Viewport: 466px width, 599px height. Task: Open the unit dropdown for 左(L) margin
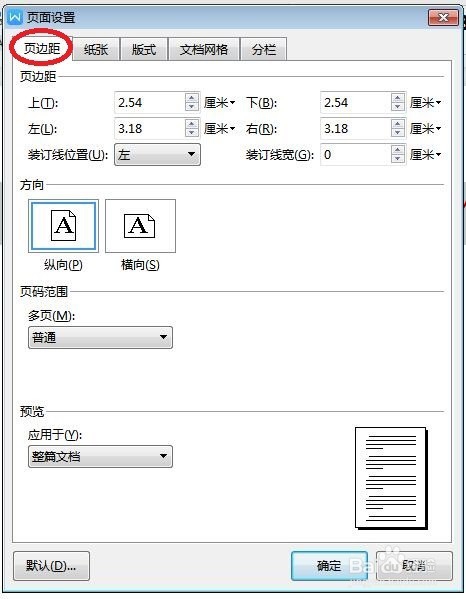click(219, 129)
